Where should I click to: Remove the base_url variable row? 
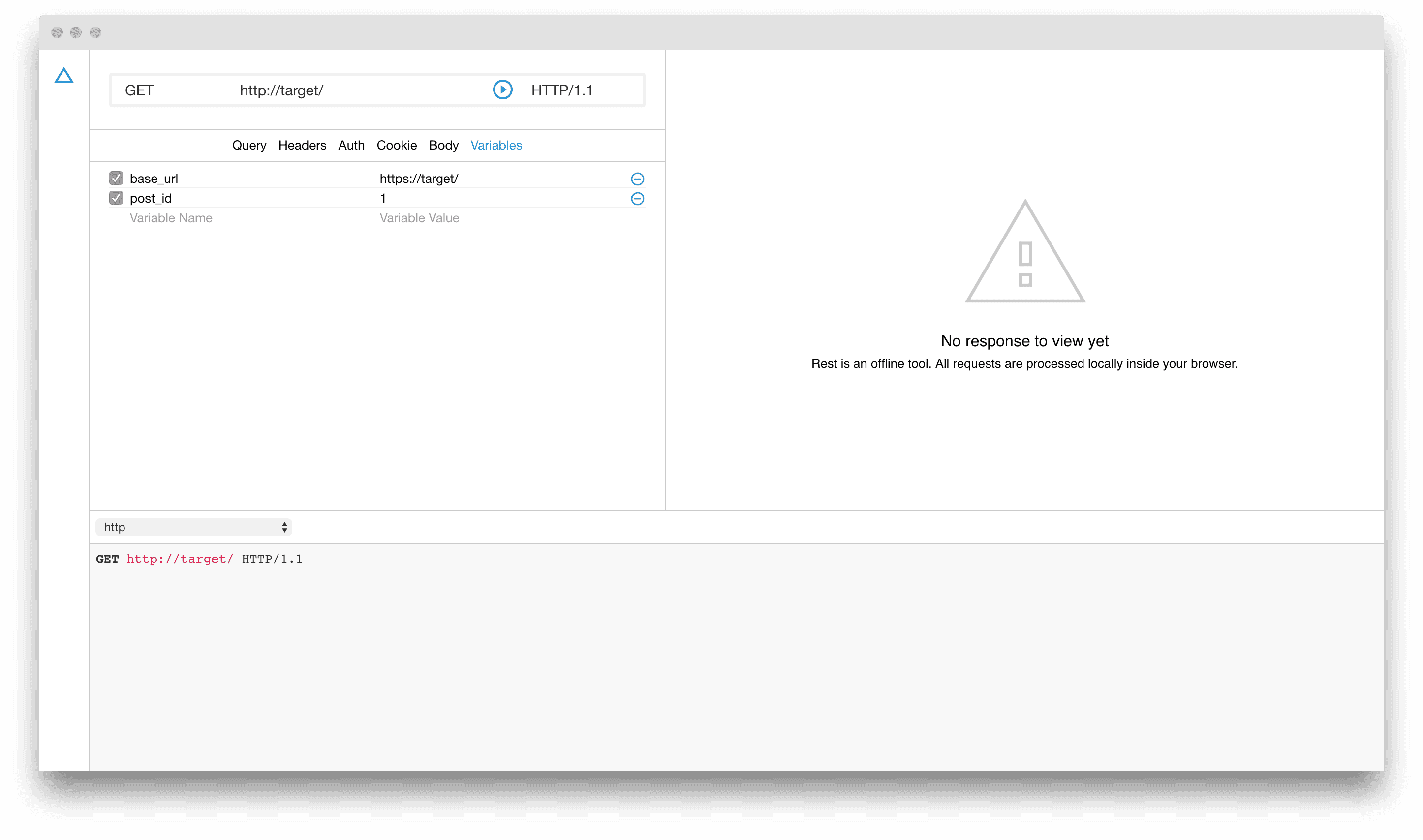pyautogui.click(x=637, y=179)
